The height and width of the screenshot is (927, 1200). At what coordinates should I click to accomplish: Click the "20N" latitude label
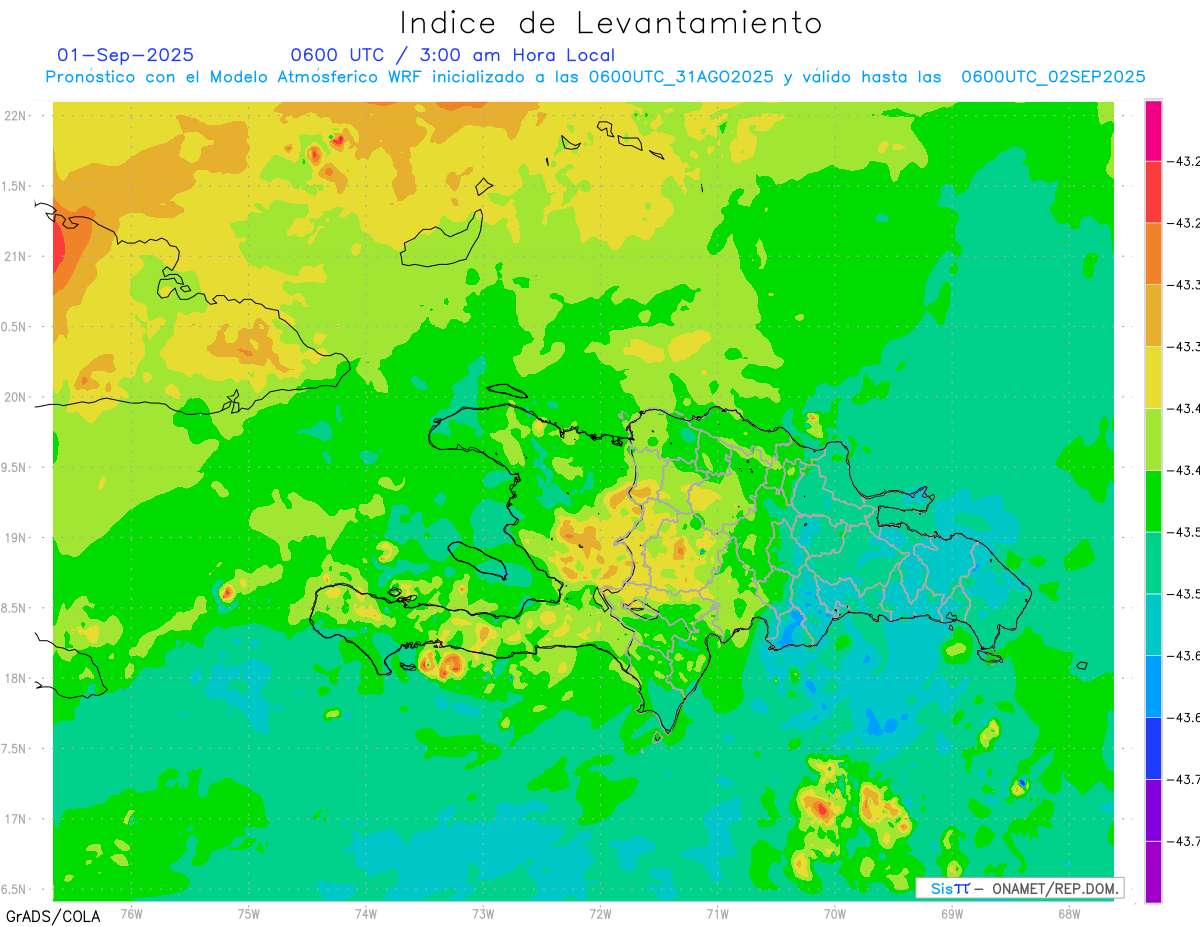14,397
